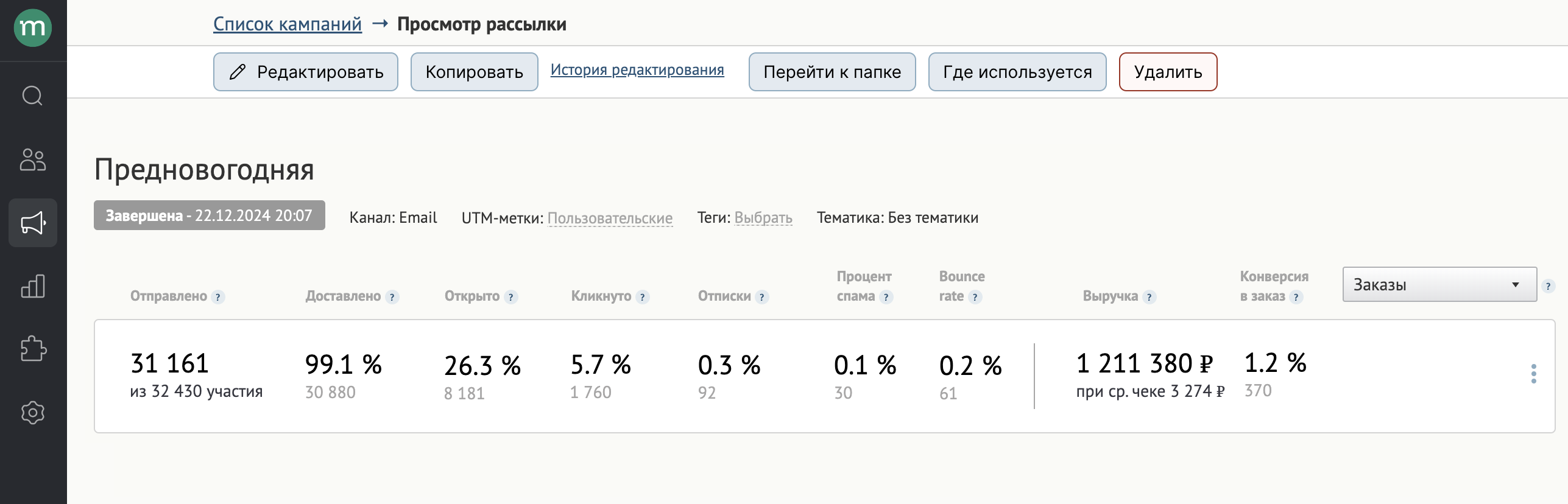
Task: Click the pencil icon on Редактировать button
Action: [x=238, y=72]
